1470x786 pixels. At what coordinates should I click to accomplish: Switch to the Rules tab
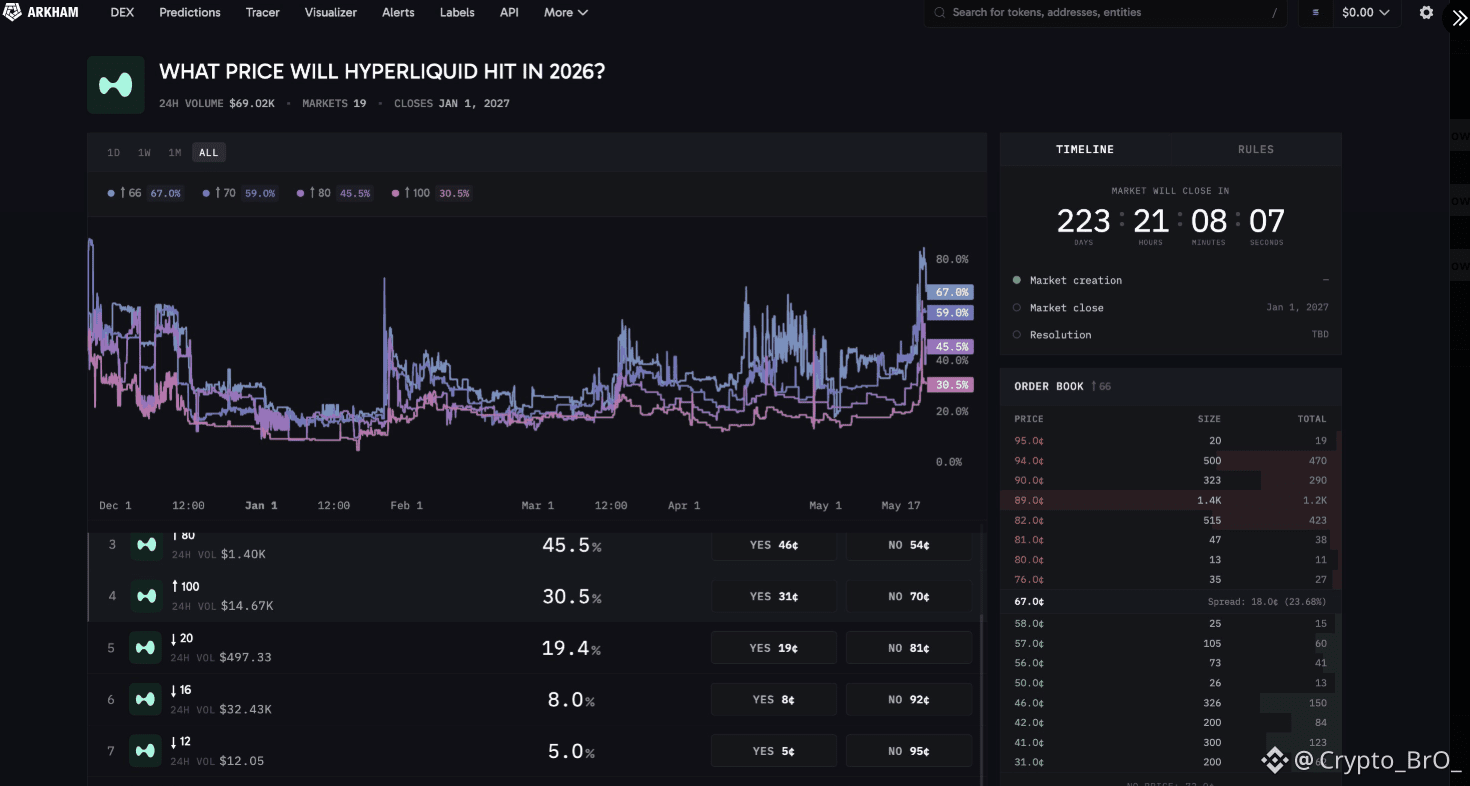pos(1256,149)
